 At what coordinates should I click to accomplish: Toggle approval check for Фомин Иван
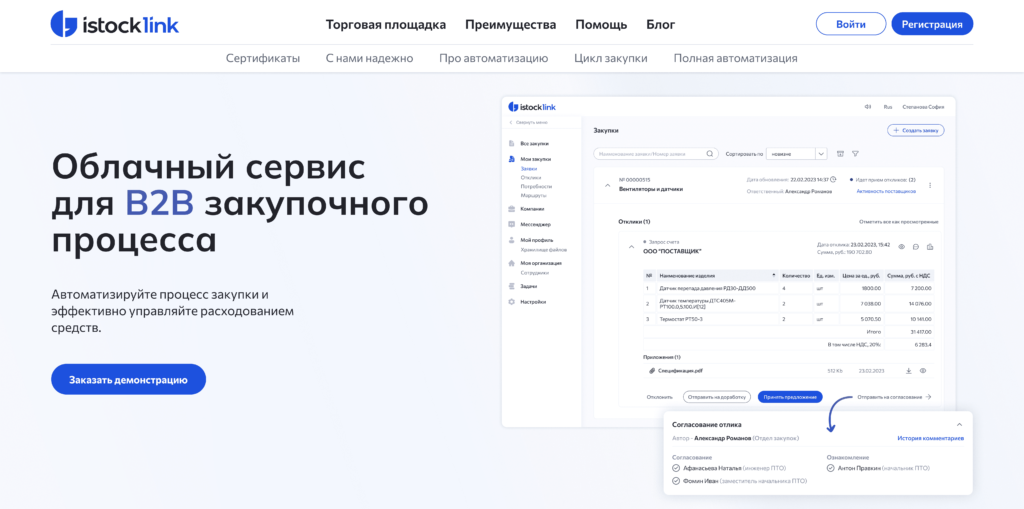pos(676,481)
